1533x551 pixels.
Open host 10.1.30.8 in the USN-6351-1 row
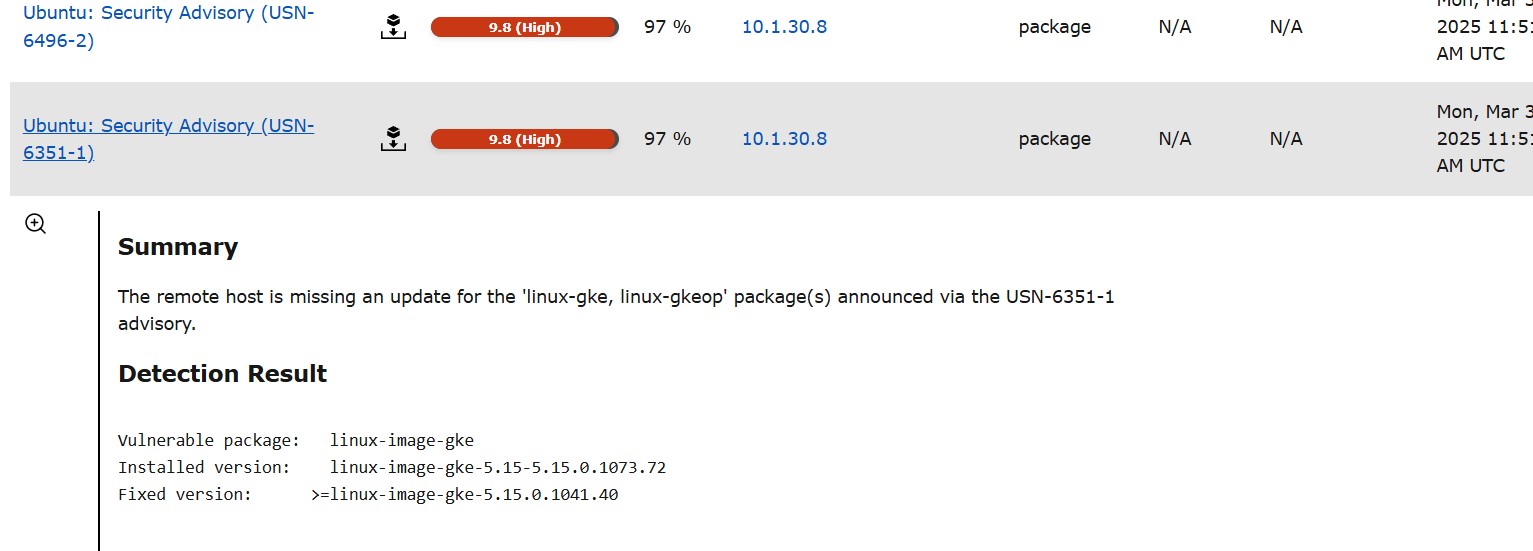point(784,139)
